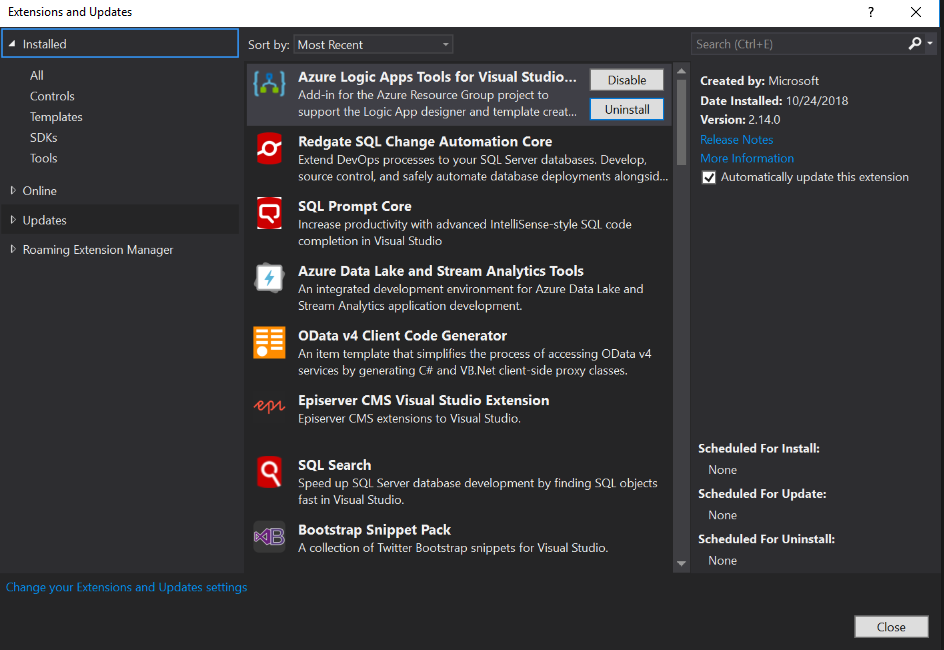Open Change your Extensions and Updates settings
Image resolution: width=944 pixels, height=650 pixels.
click(x=126, y=587)
